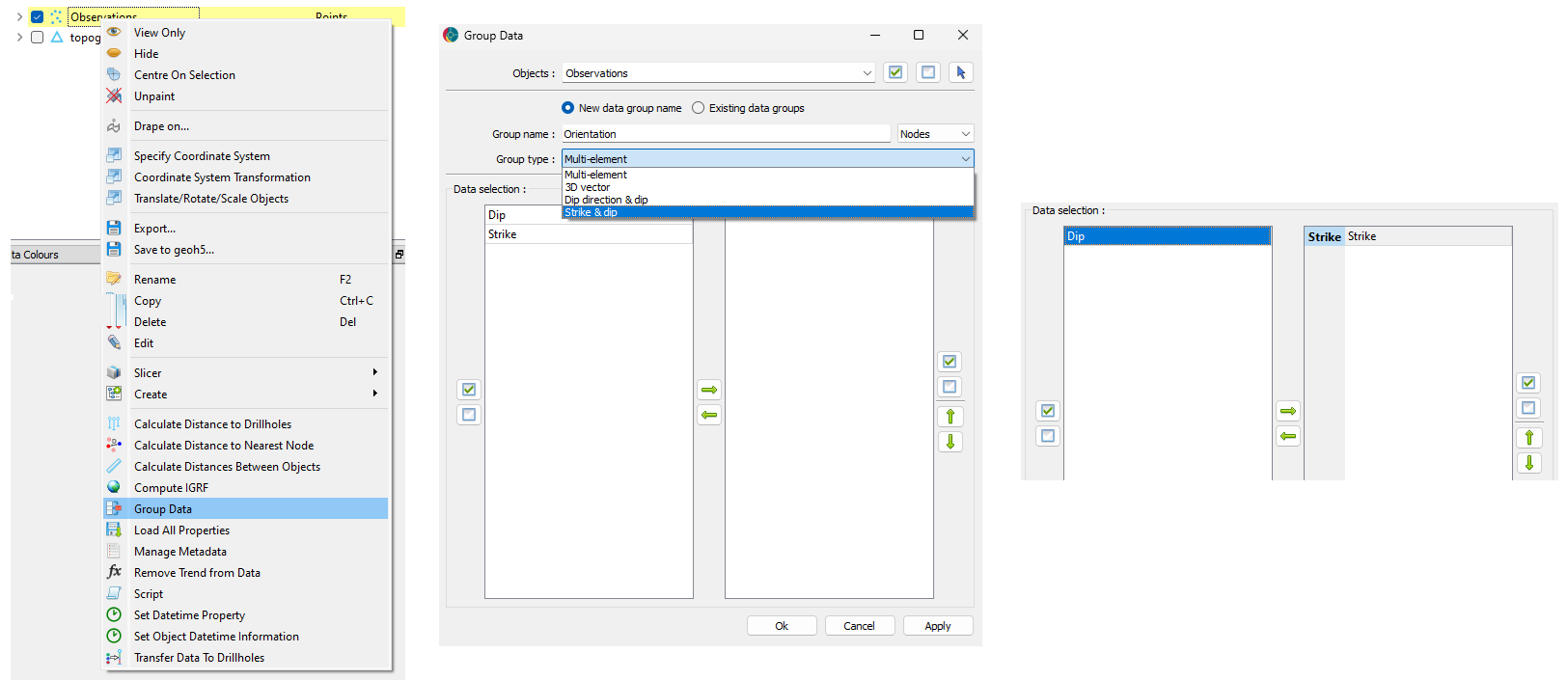Click green left arrow in Group Data dialog
Screen dimensions: 1568x680
[709, 415]
